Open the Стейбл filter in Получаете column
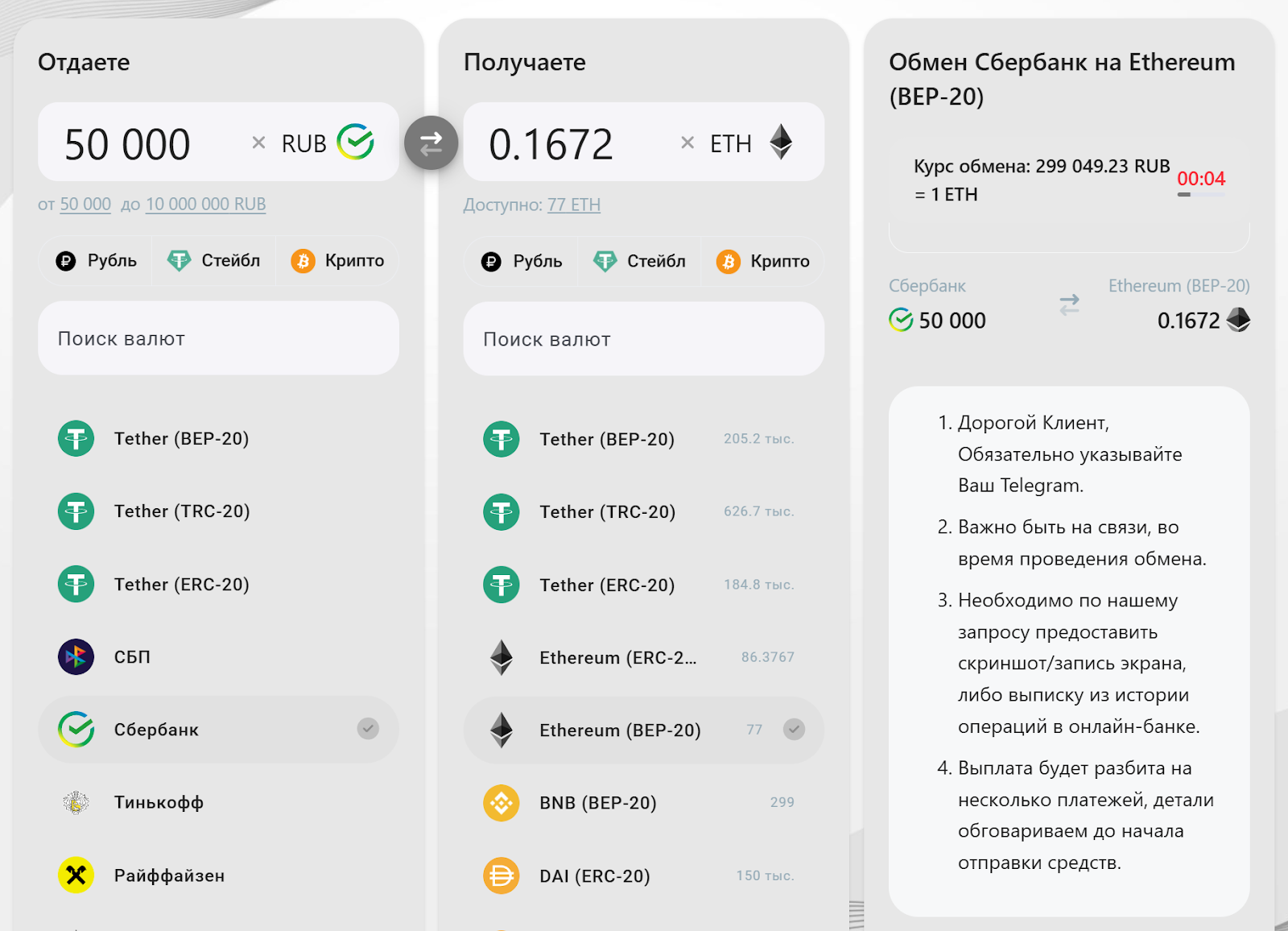 [x=639, y=260]
